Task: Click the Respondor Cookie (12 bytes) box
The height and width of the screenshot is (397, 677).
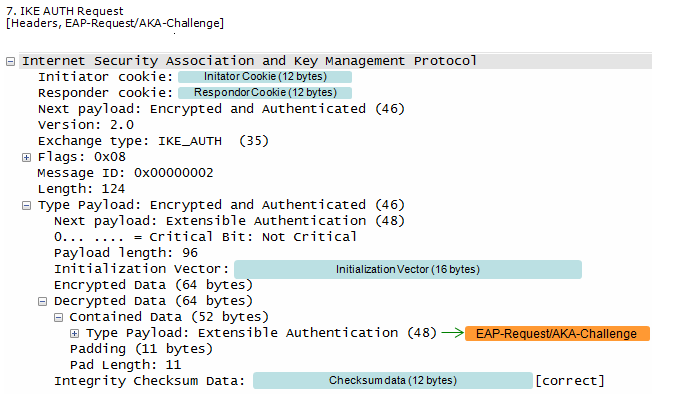Action: (x=265, y=93)
